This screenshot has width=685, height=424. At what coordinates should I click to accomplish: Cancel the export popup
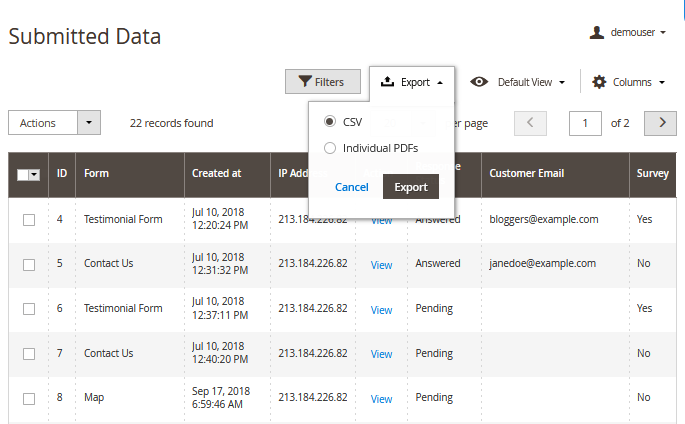coord(351,187)
